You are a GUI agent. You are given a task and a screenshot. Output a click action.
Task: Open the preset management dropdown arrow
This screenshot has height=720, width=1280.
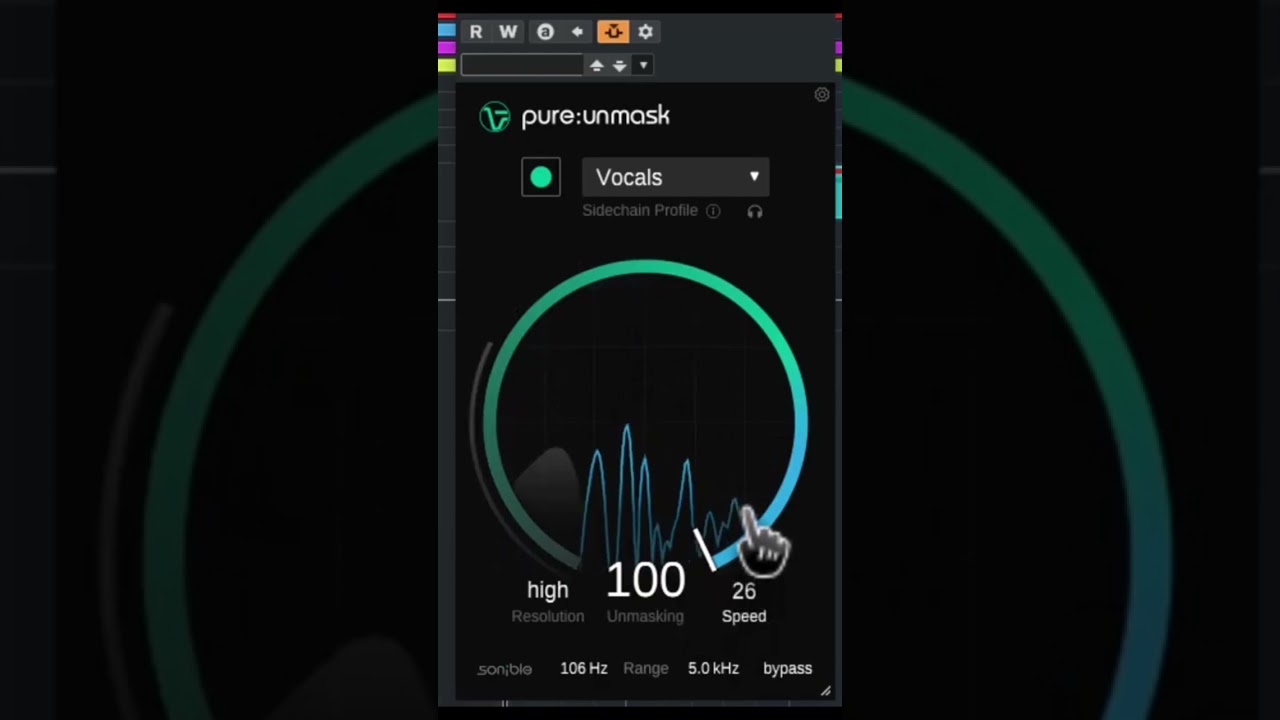pyautogui.click(x=643, y=66)
